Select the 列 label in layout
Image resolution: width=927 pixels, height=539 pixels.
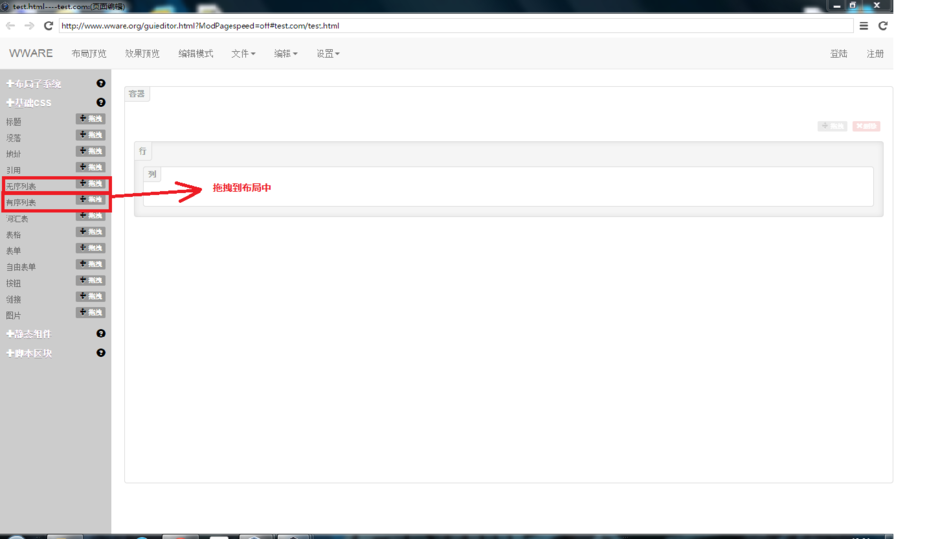click(x=152, y=174)
